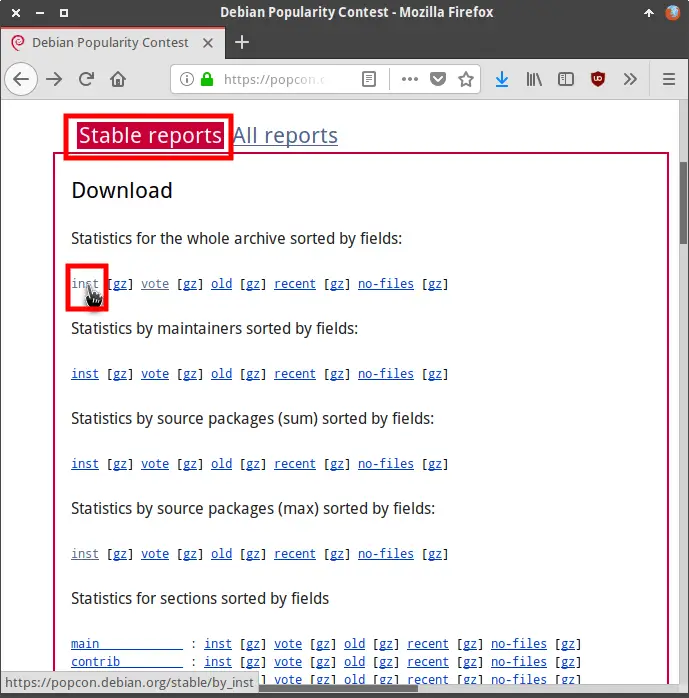
Task: Download maintainers vote gz file
Action: click(190, 374)
